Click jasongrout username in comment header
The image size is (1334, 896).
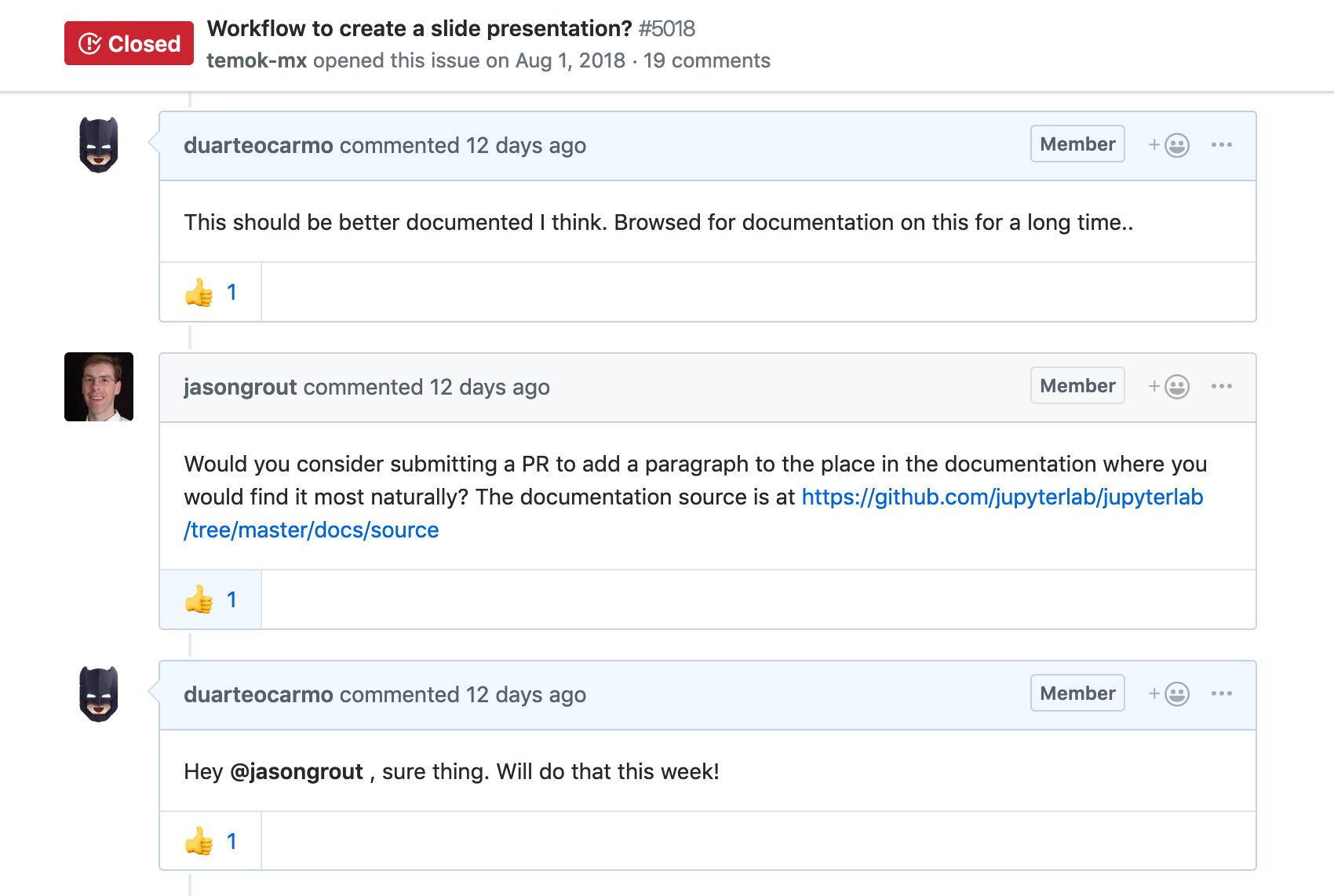(x=240, y=388)
